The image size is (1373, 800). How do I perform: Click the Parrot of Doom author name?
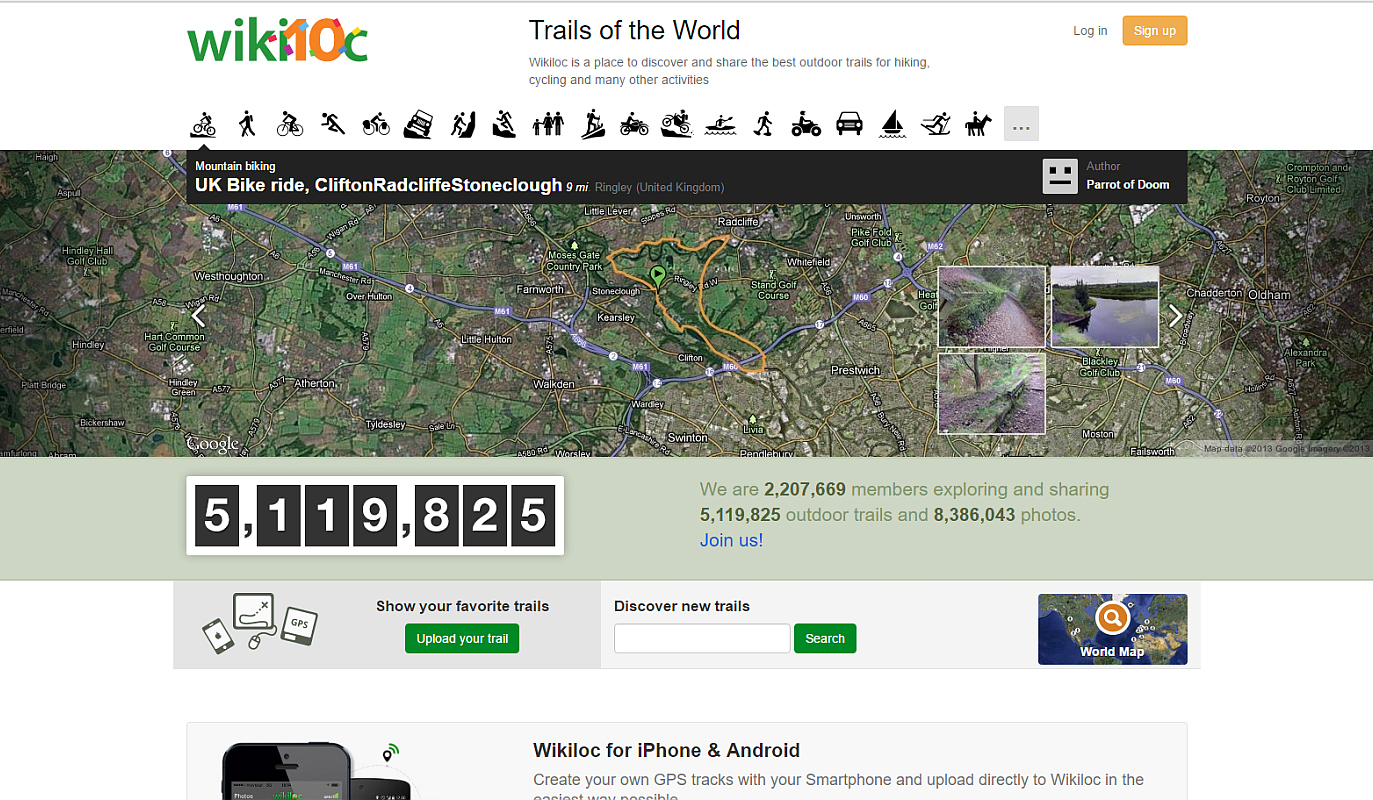tap(1128, 184)
